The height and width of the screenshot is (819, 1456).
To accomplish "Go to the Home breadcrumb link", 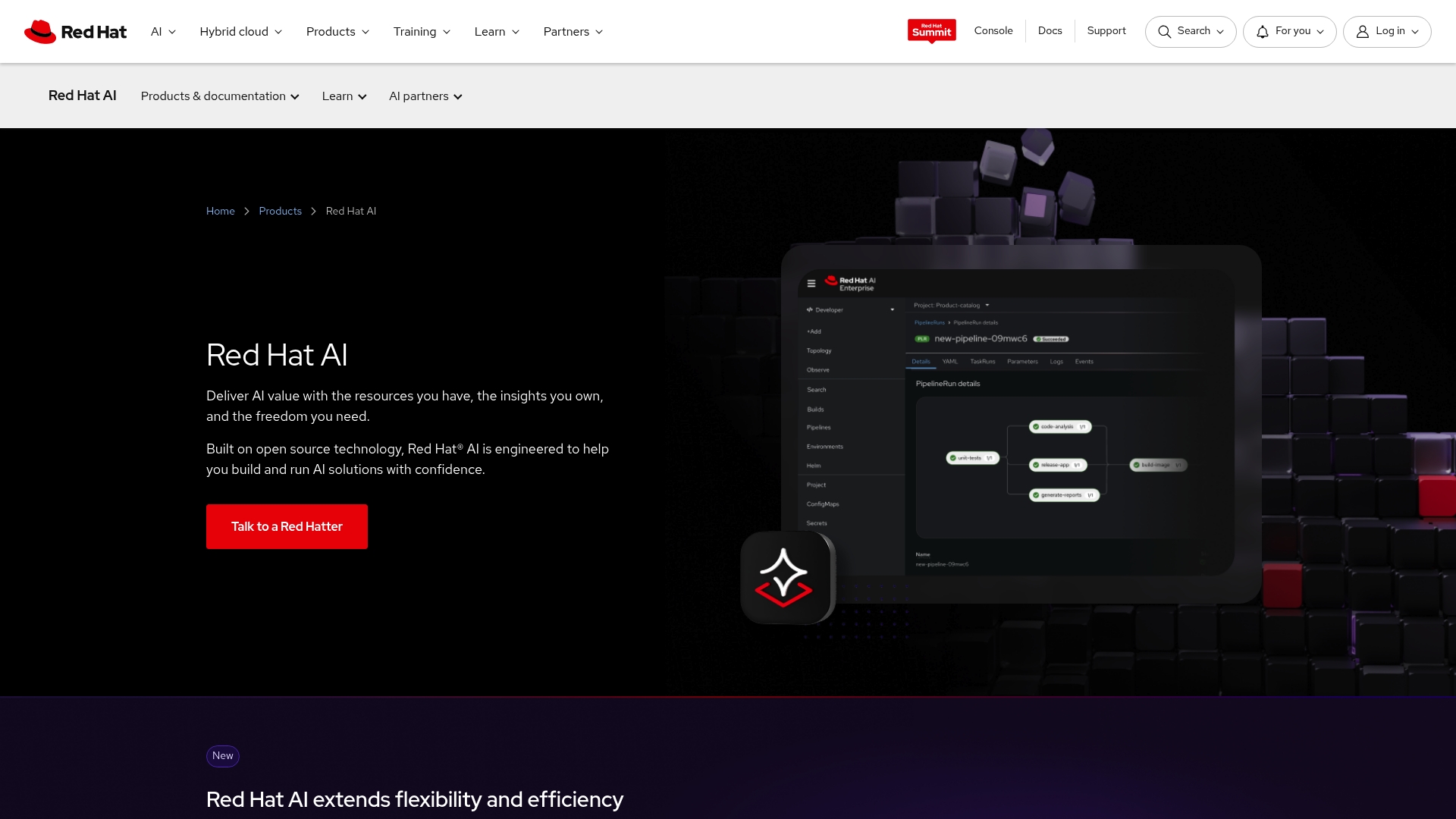I will pyautogui.click(x=220, y=212).
